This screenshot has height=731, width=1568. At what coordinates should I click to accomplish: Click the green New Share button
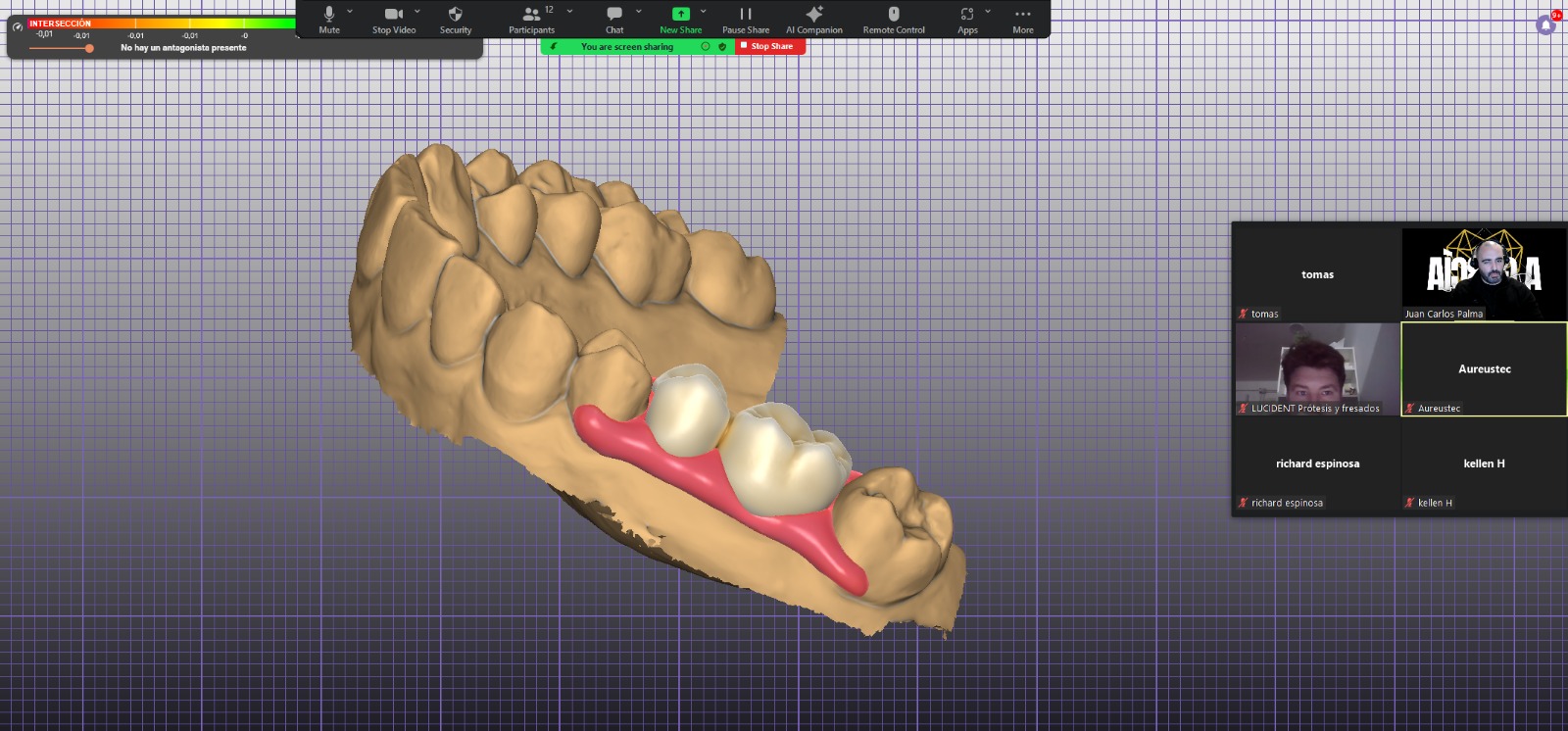pyautogui.click(x=681, y=19)
